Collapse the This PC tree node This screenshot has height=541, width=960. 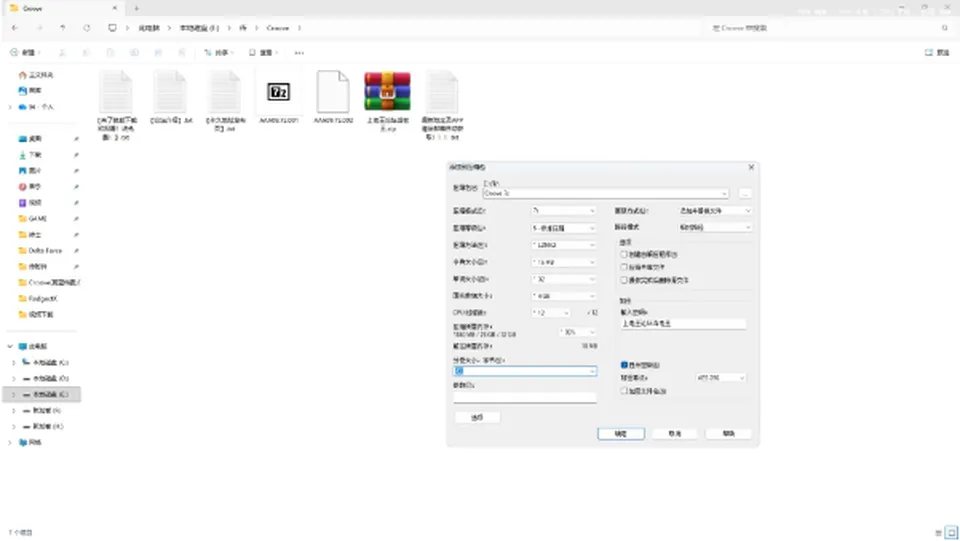click(10, 346)
